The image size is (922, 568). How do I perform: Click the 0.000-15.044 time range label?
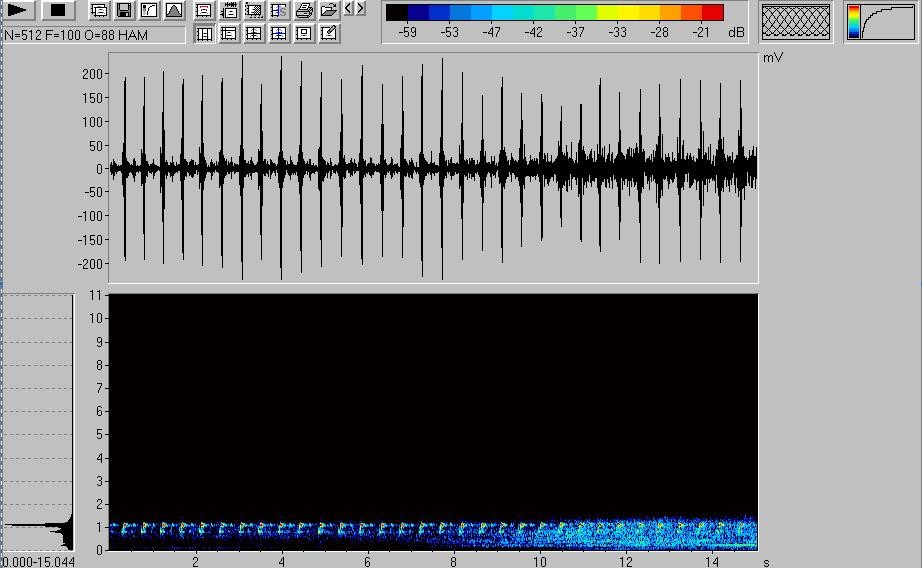click(38, 561)
